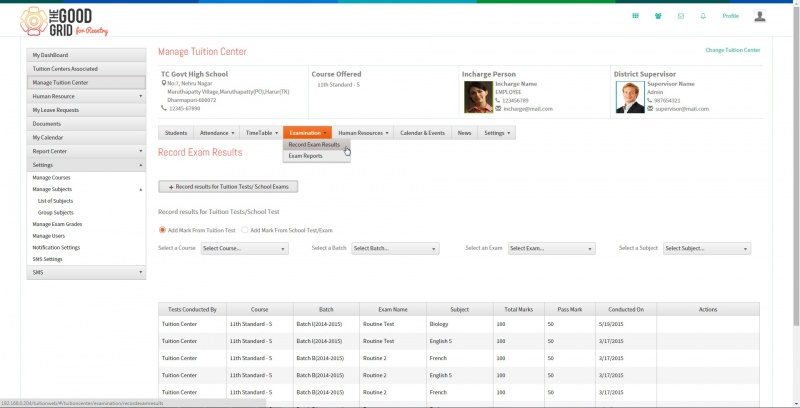Click the users group icon in header

pyautogui.click(x=658, y=16)
